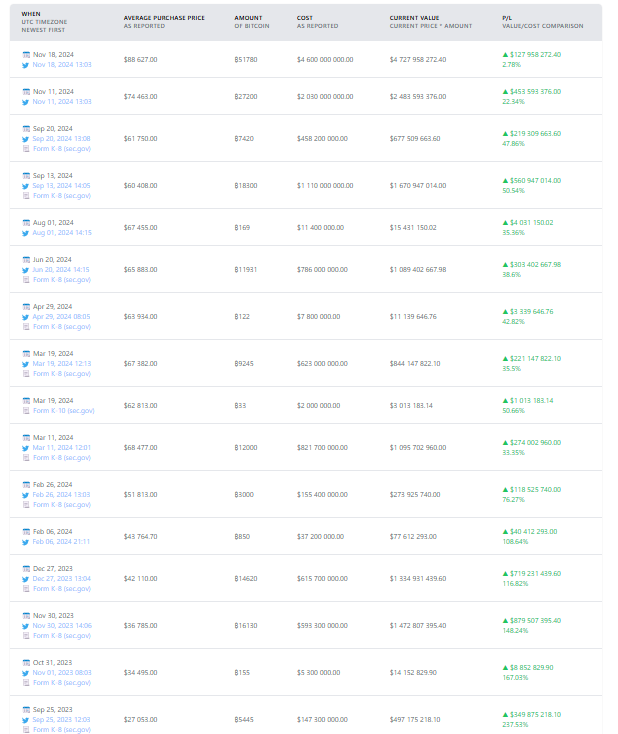This screenshot has height=734, width=618.
Task: Select the ₿5445 amount cell
Action: pos(244,720)
